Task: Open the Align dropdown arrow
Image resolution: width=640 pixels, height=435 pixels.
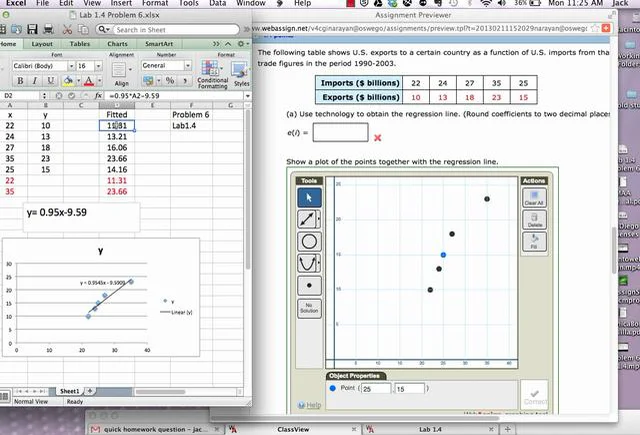Action: [x=130, y=69]
